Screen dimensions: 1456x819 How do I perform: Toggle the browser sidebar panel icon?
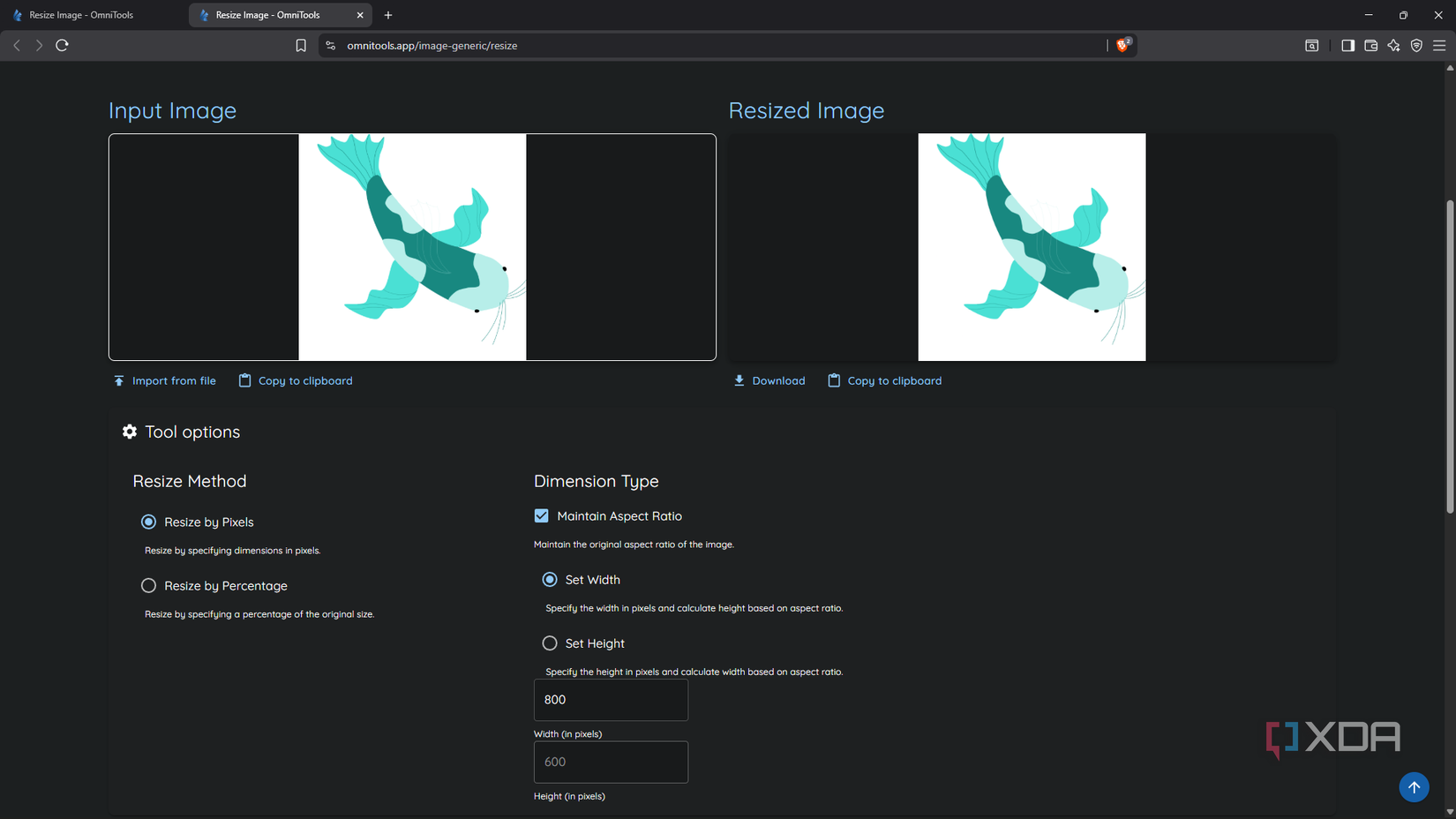1347,45
